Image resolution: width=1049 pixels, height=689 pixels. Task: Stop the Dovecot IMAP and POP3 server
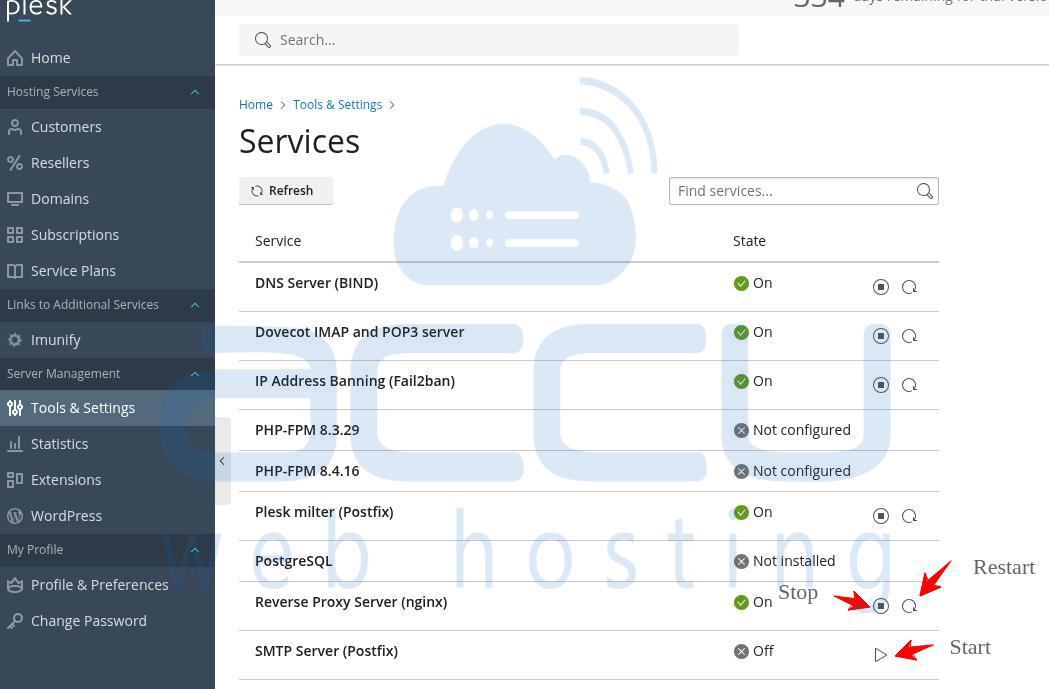880,336
